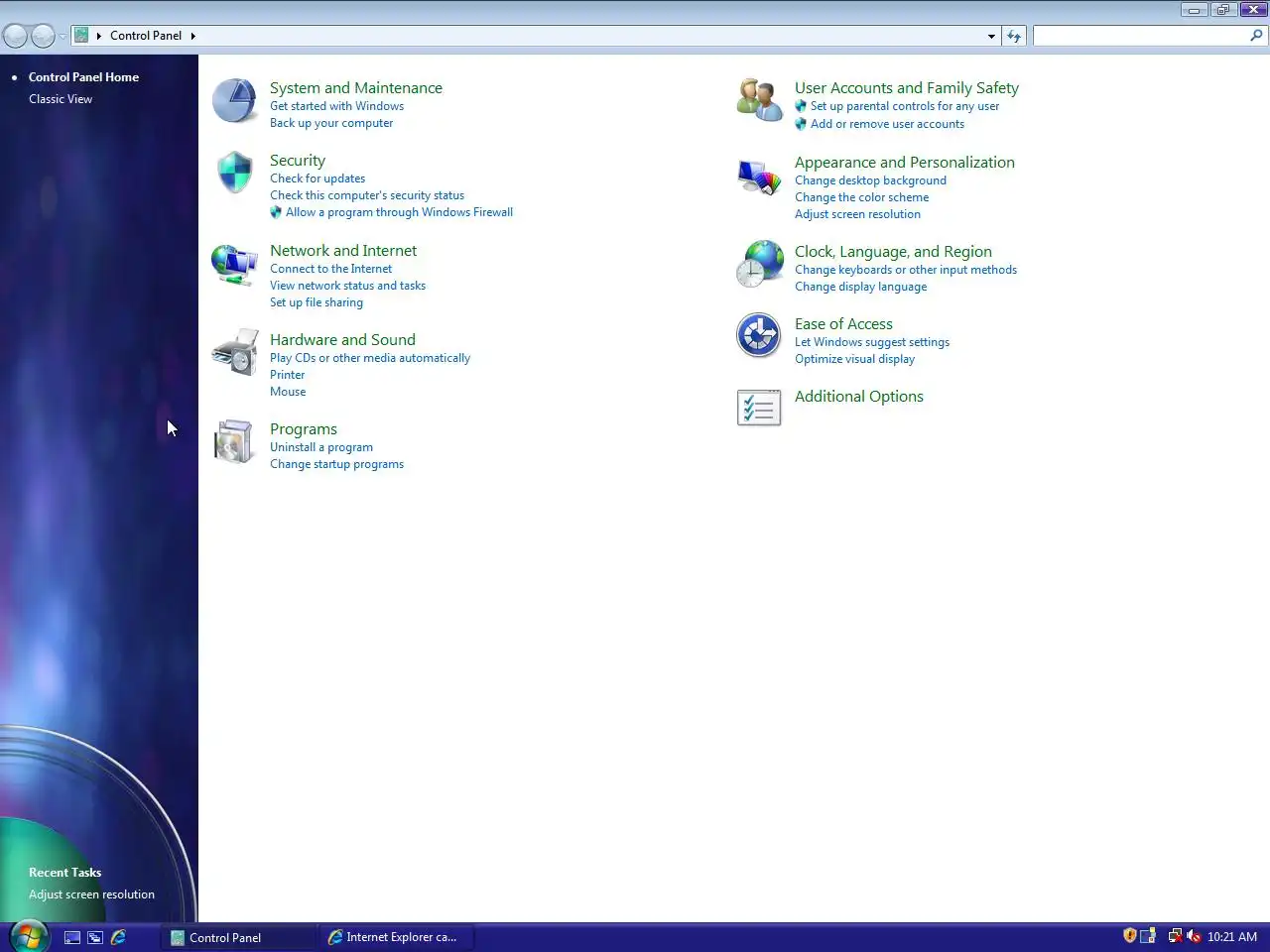Open Appearance and Personalization icon
The height and width of the screenshot is (952, 1270).
point(760,177)
